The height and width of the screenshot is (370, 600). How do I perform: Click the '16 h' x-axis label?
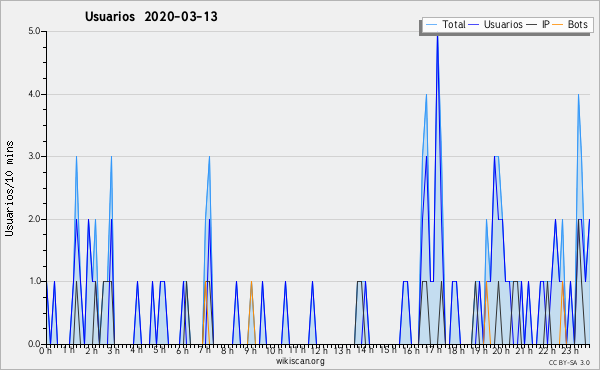pyautogui.click(x=411, y=351)
